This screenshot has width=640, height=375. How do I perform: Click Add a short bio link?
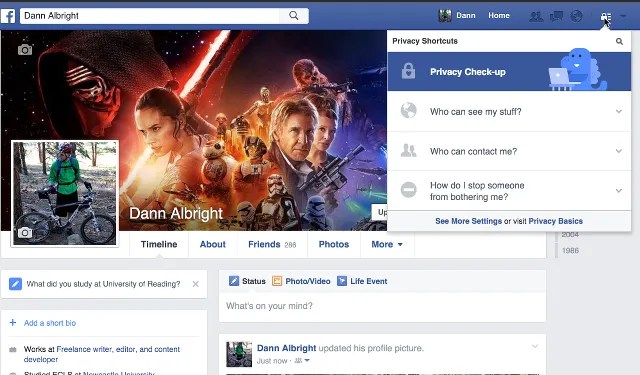[50, 323]
